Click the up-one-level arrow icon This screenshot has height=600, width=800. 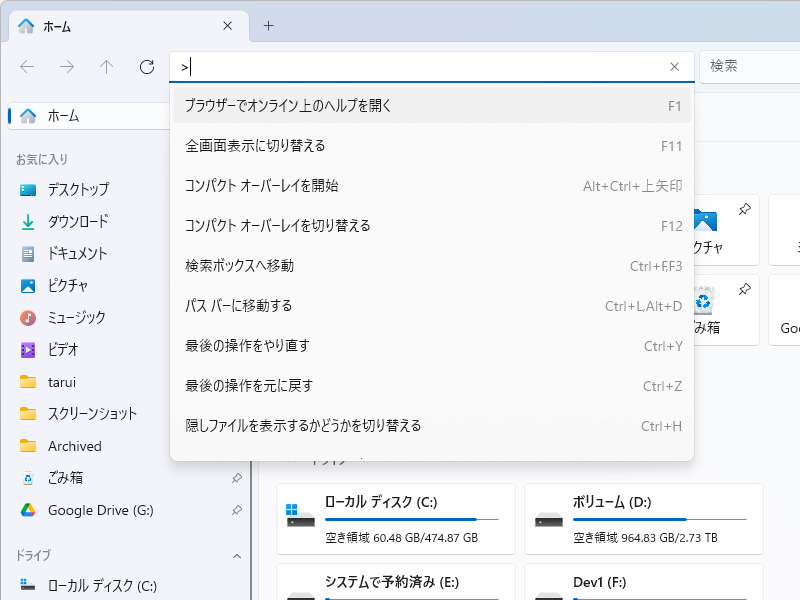pyautogui.click(x=105, y=67)
